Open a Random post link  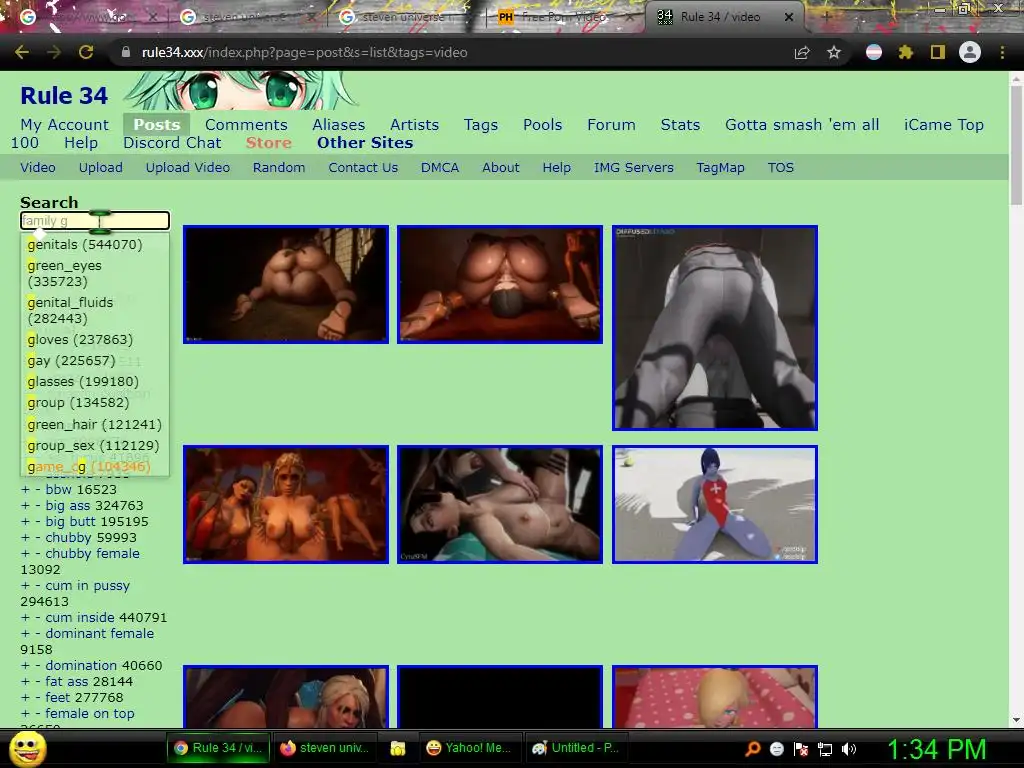(x=279, y=168)
